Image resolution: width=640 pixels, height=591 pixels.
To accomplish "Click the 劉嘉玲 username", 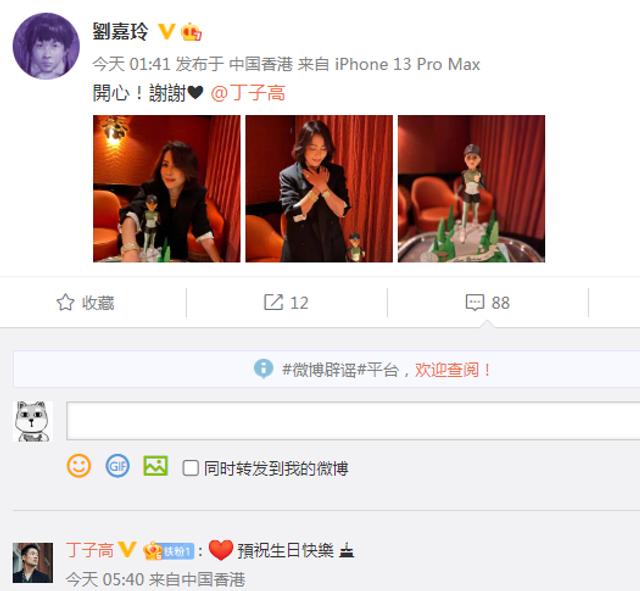I will [120, 31].
